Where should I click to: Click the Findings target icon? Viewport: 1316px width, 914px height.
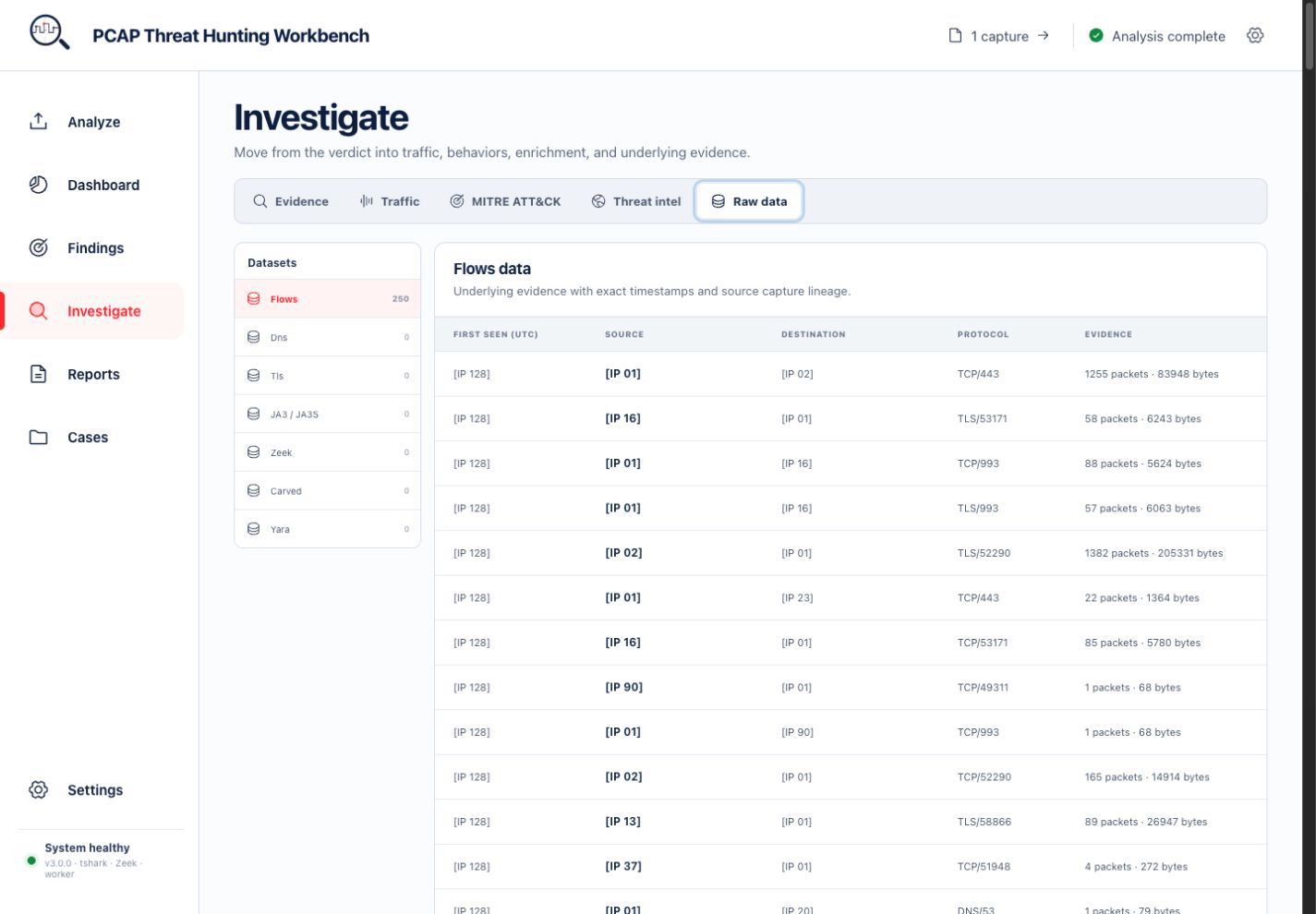(38, 247)
